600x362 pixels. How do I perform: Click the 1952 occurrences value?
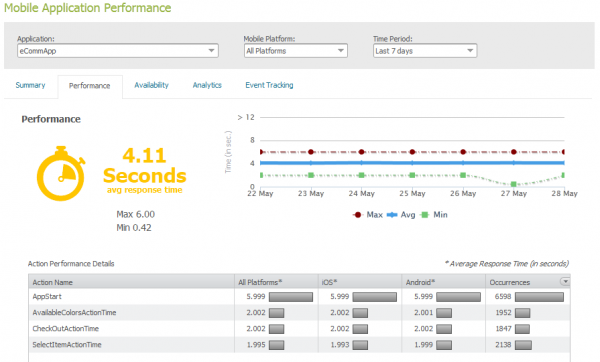pos(503,313)
